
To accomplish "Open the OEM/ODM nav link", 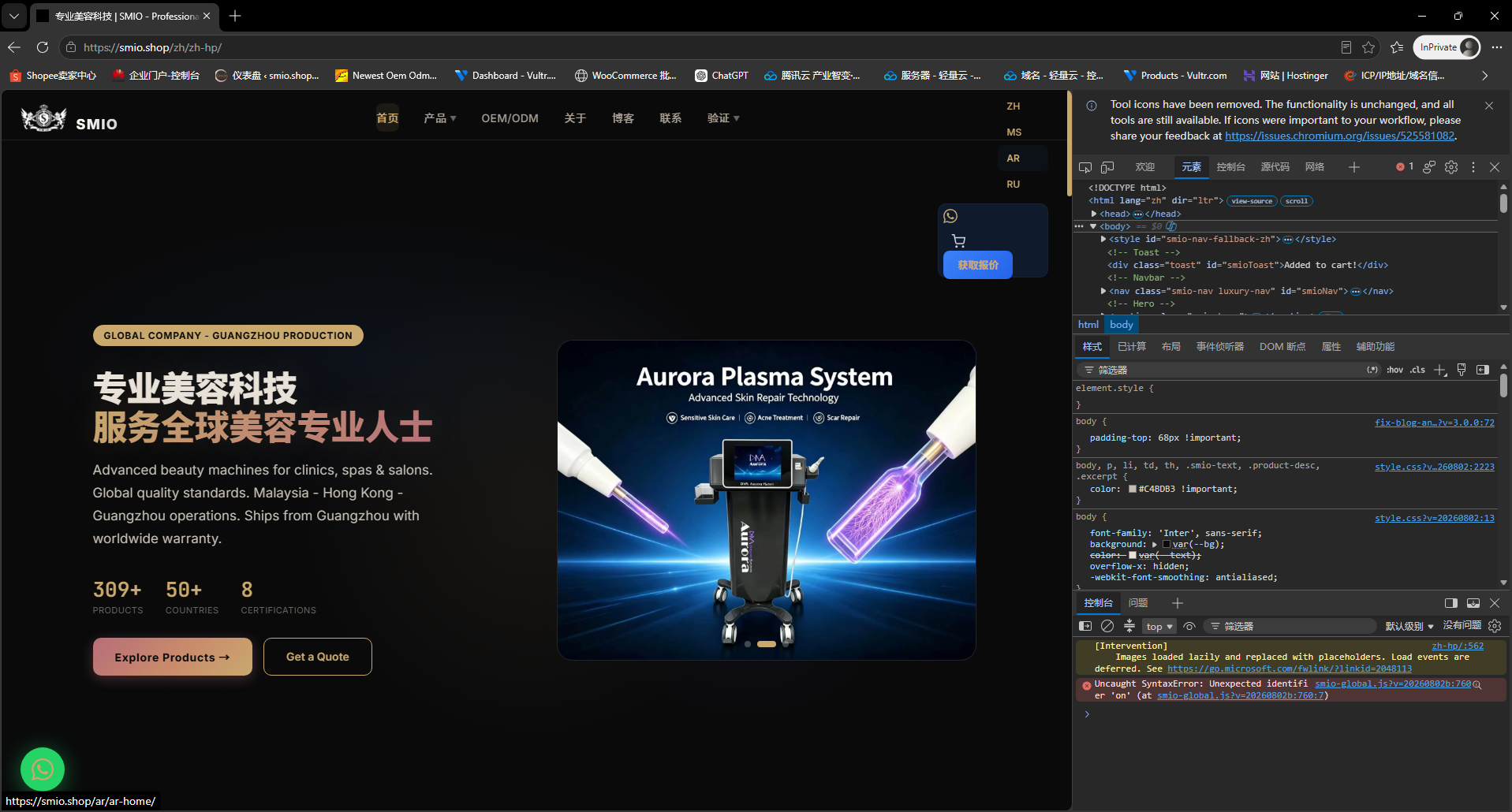I will [510, 118].
